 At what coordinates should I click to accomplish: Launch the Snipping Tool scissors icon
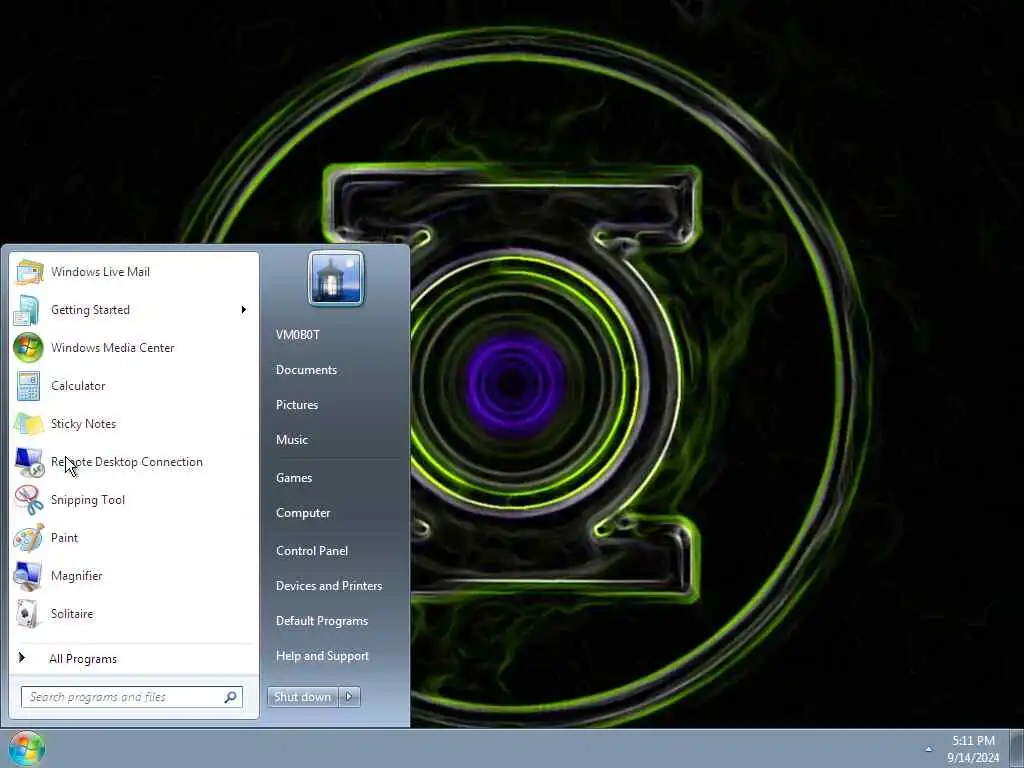[x=29, y=500]
